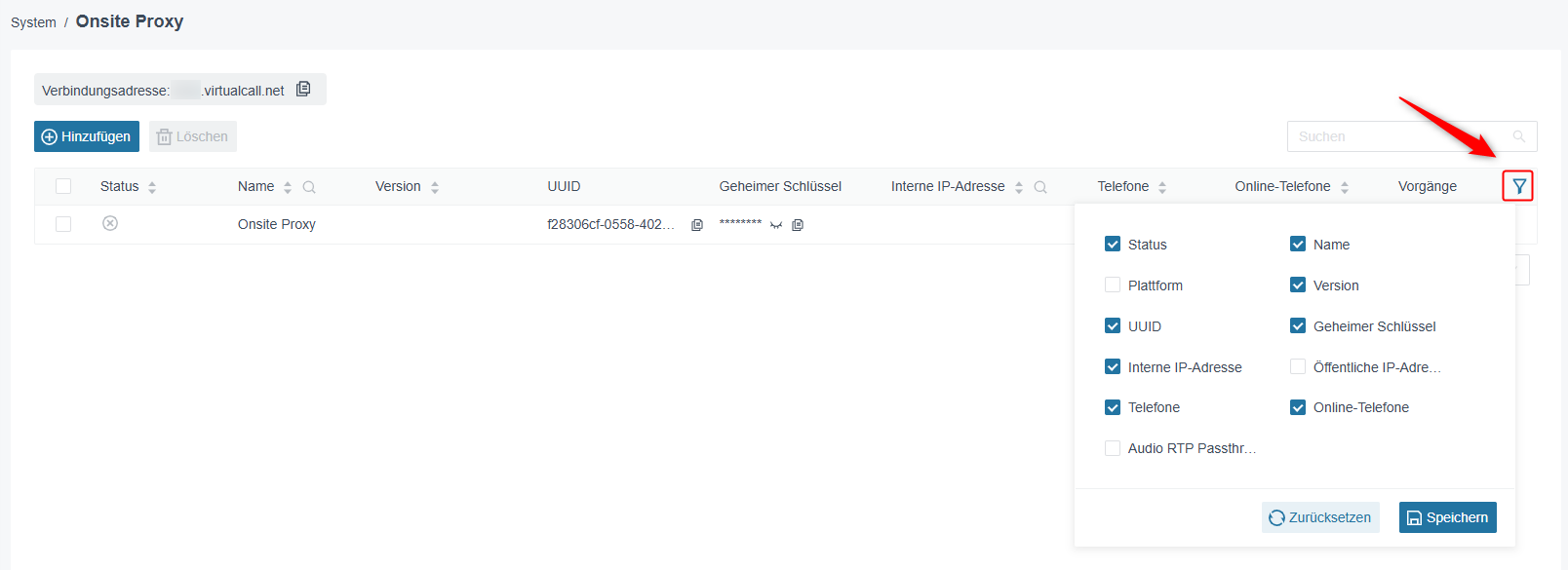Uncheck the Interne IP-Adresse column option

(x=1113, y=366)
